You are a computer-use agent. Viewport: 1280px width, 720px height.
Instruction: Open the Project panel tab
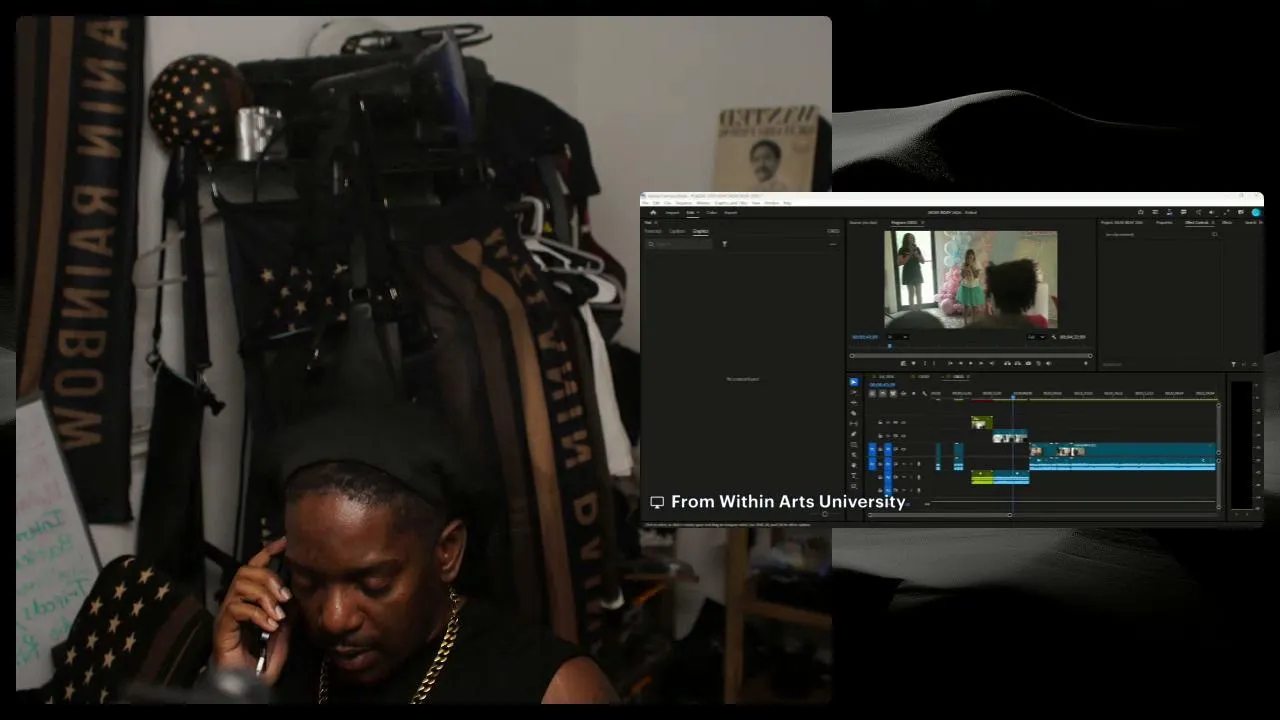coord(1122,222)
